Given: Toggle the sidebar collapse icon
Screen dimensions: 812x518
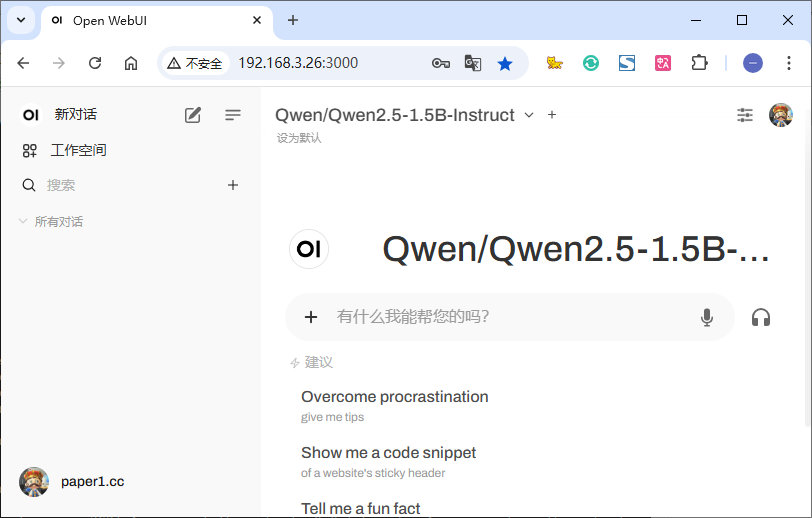Looking at the screenshot, I should 233,115.
